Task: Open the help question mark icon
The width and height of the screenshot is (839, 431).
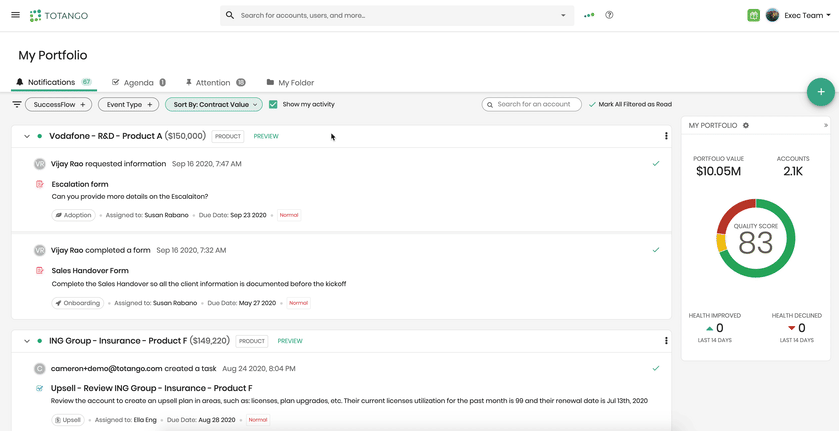Action: 609,15
